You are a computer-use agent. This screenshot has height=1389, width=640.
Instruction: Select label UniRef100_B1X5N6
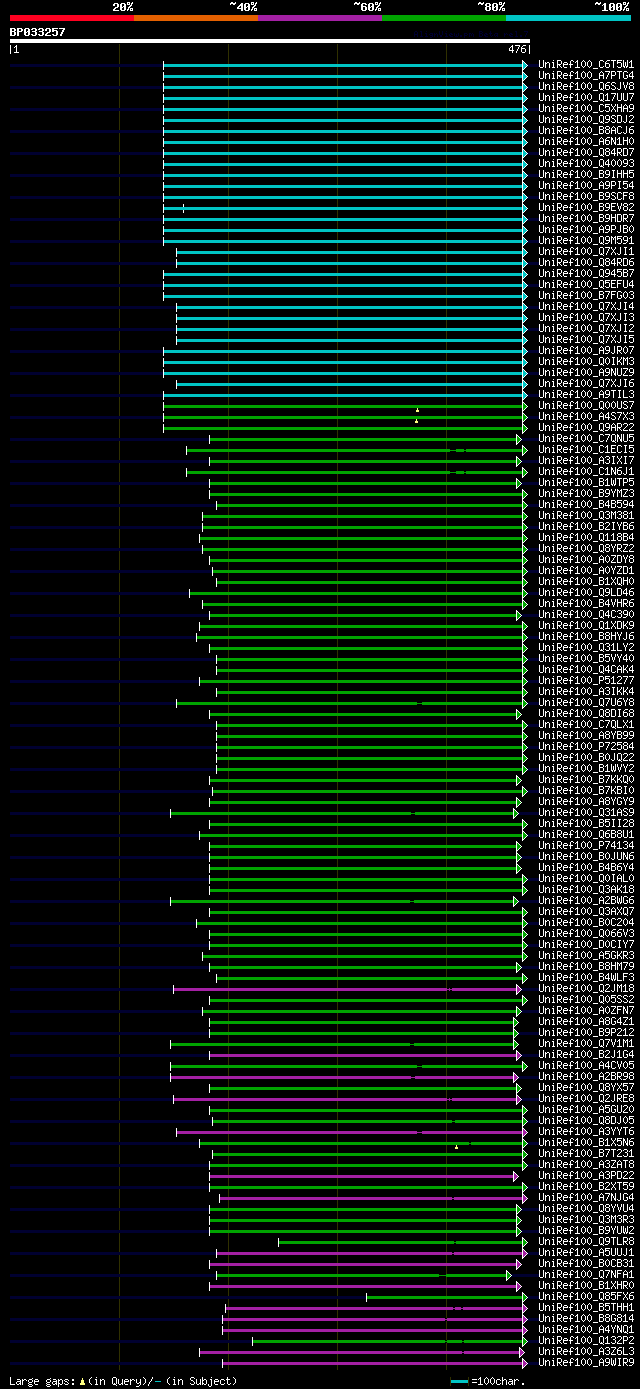tap(586, 1142)
